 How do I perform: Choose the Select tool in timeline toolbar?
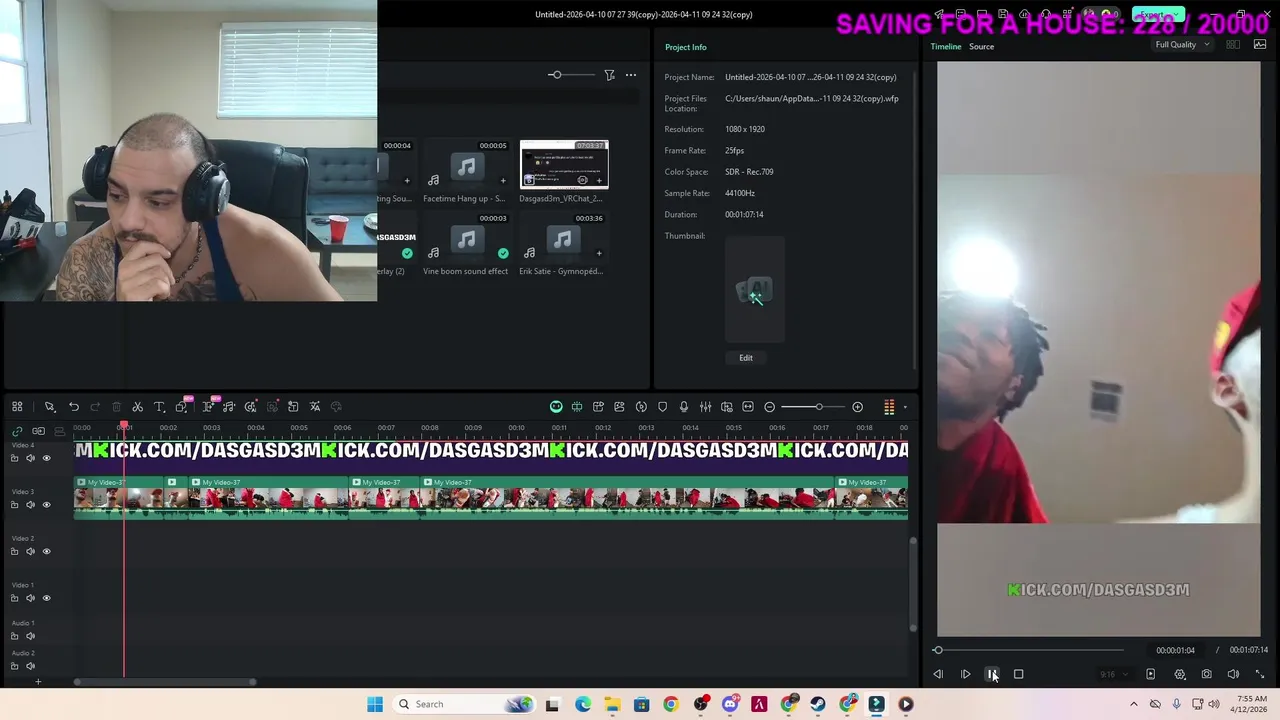[x=49, y=407]
